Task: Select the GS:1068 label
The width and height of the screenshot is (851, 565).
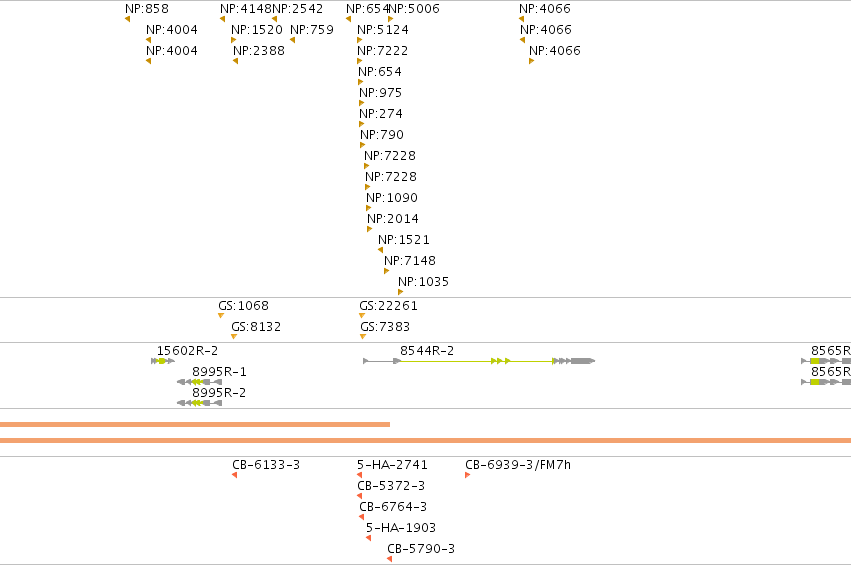Action: pos(244,306)
